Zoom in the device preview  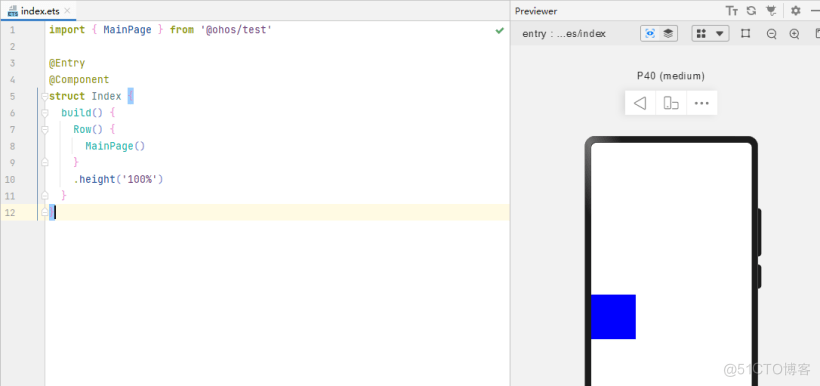point(794,34)
